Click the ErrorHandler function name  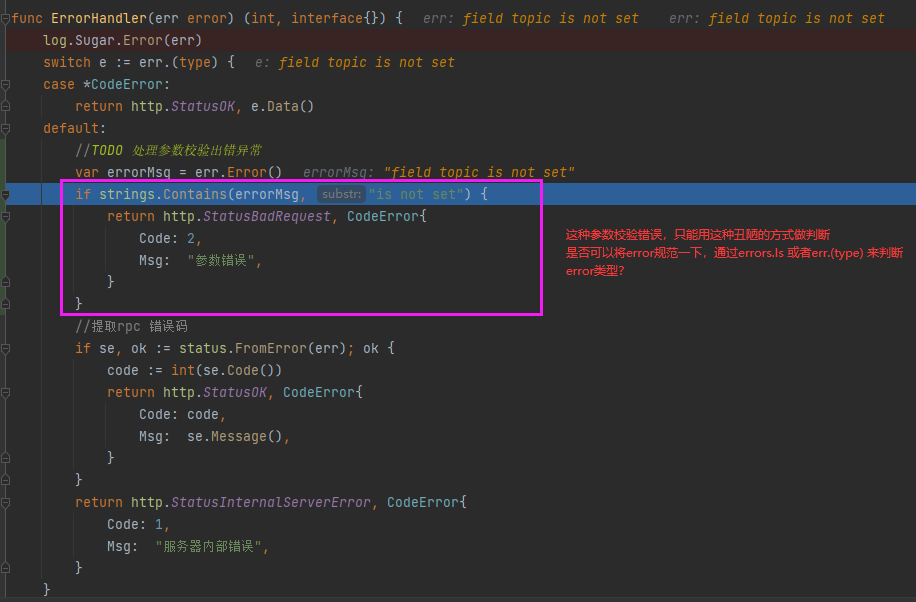(99, 19)
